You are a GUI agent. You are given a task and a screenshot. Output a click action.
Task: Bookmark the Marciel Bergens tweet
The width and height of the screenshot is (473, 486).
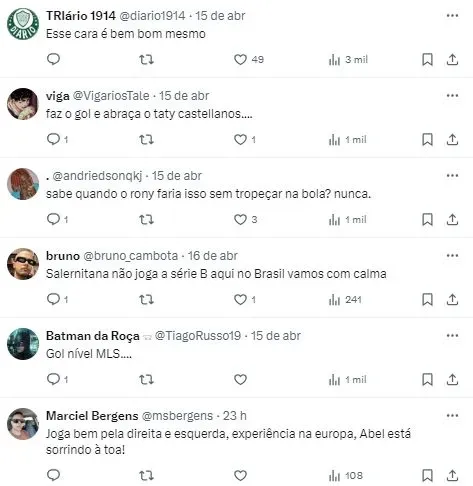click(x=427, y=475)
